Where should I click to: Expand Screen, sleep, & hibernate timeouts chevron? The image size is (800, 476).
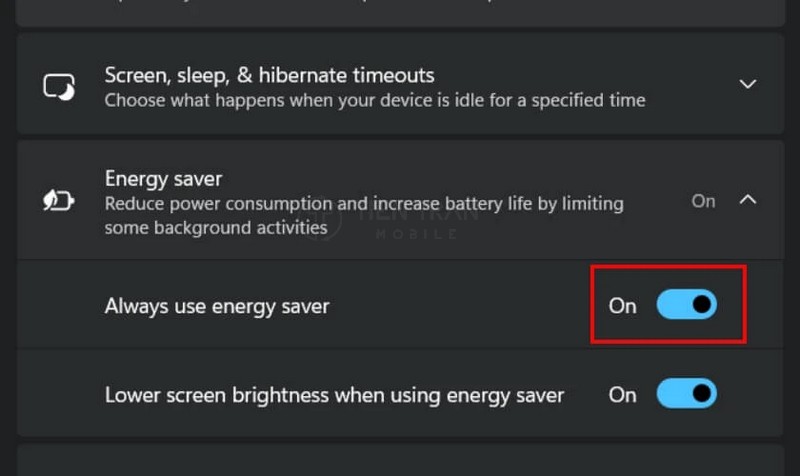747,85
